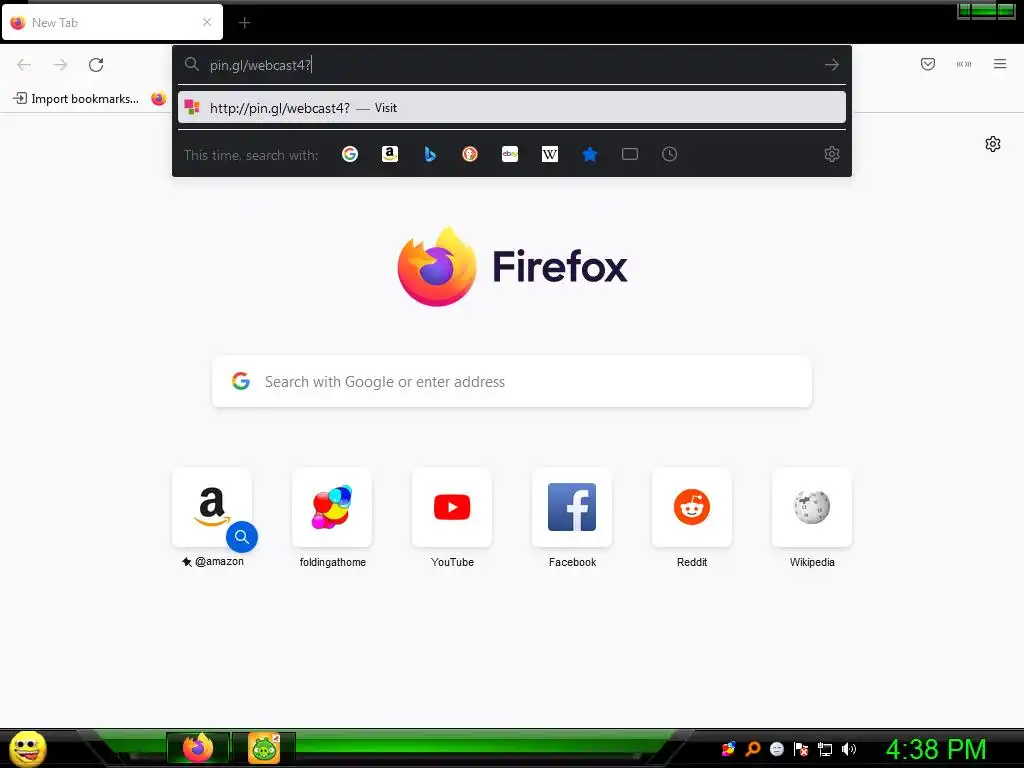Search this time with DuckDuckGo
Image resolution: width=1024 pixels, height=768 pixels.
[x=470, y=154]
